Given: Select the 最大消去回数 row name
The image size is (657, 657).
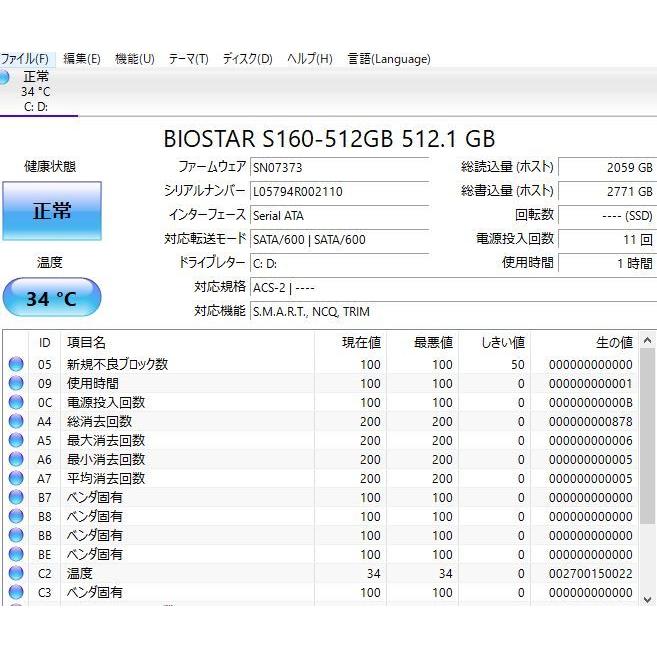Looking at the screenshot, I should [x=106, y=440].
